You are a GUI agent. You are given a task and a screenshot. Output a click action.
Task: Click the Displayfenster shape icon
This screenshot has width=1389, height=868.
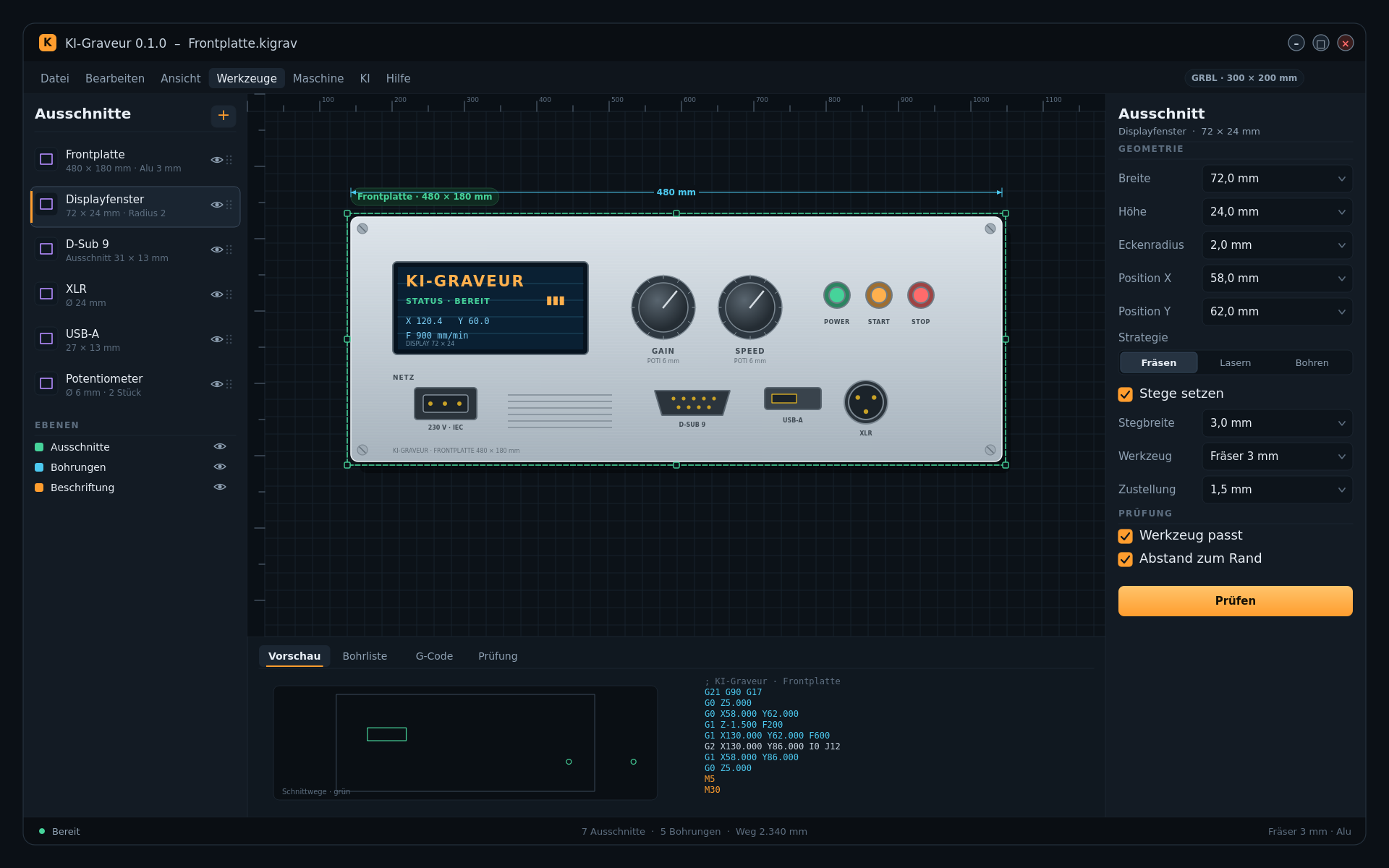pos(46,204)
